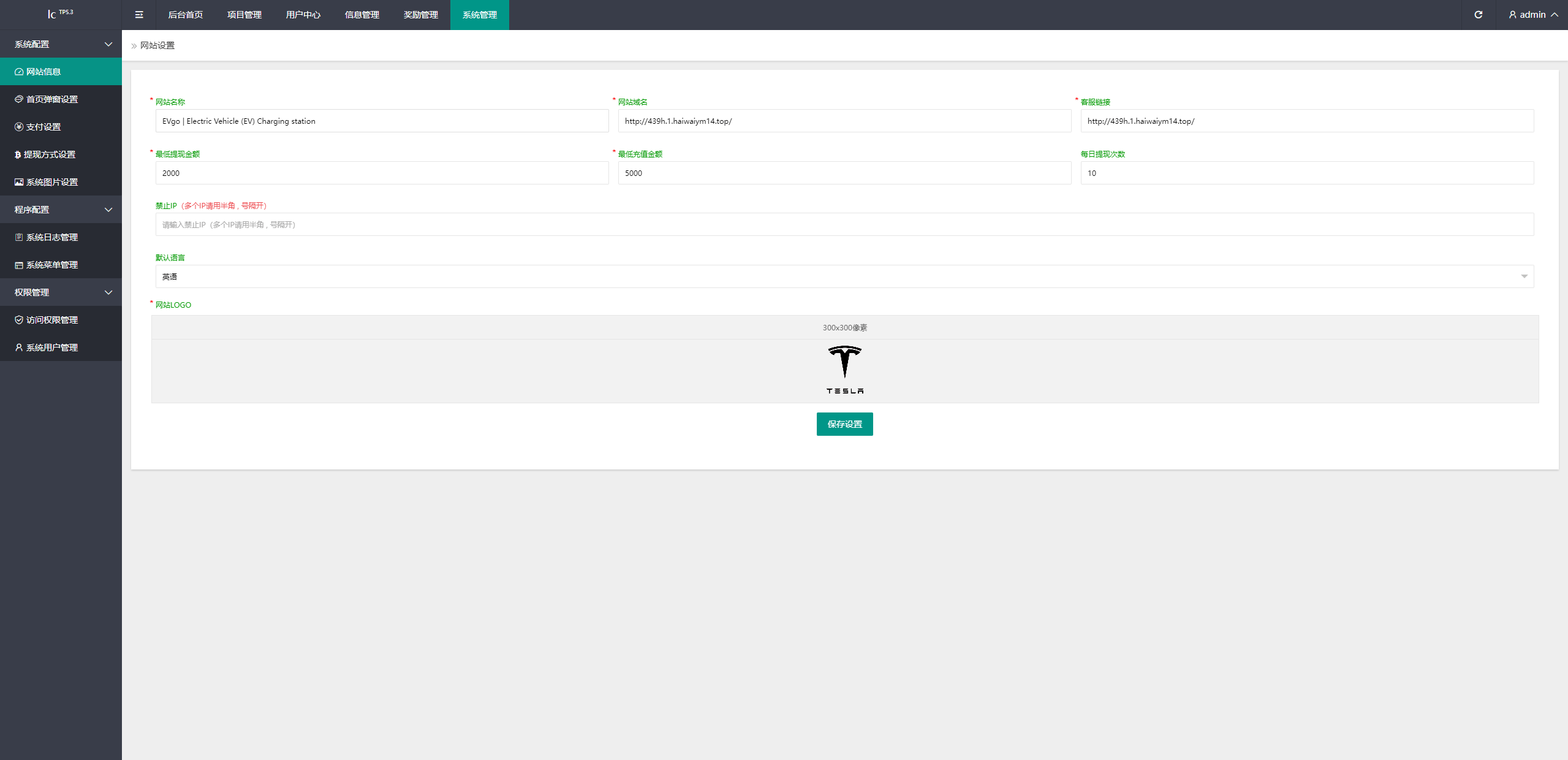The height and width of the screenshot is (760, 1568).
Task: Open 系统菜单管理 page
Action: click(61, 265)
